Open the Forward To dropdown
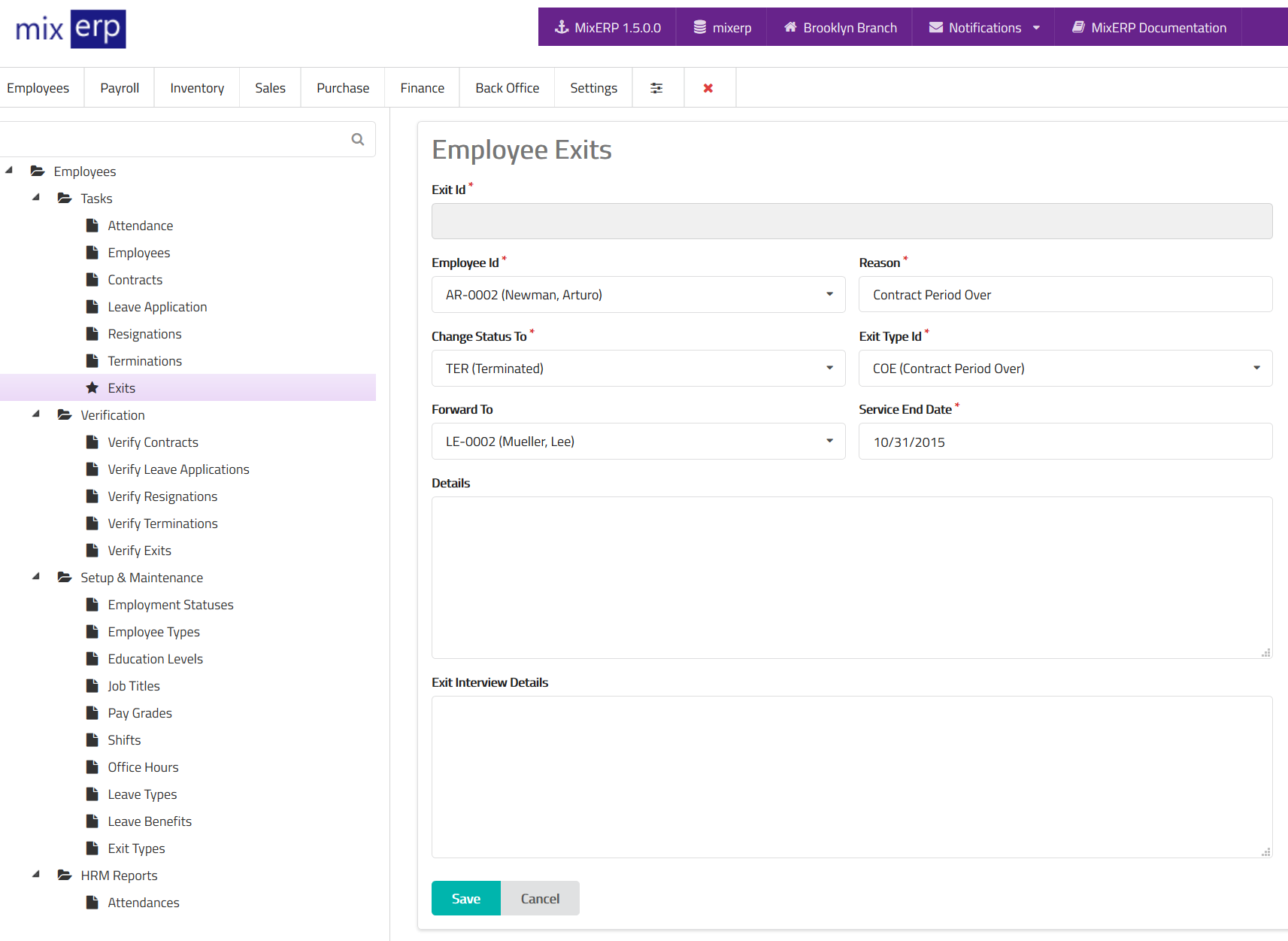Screen dimensions: 1288x941 tap(638, 441)
